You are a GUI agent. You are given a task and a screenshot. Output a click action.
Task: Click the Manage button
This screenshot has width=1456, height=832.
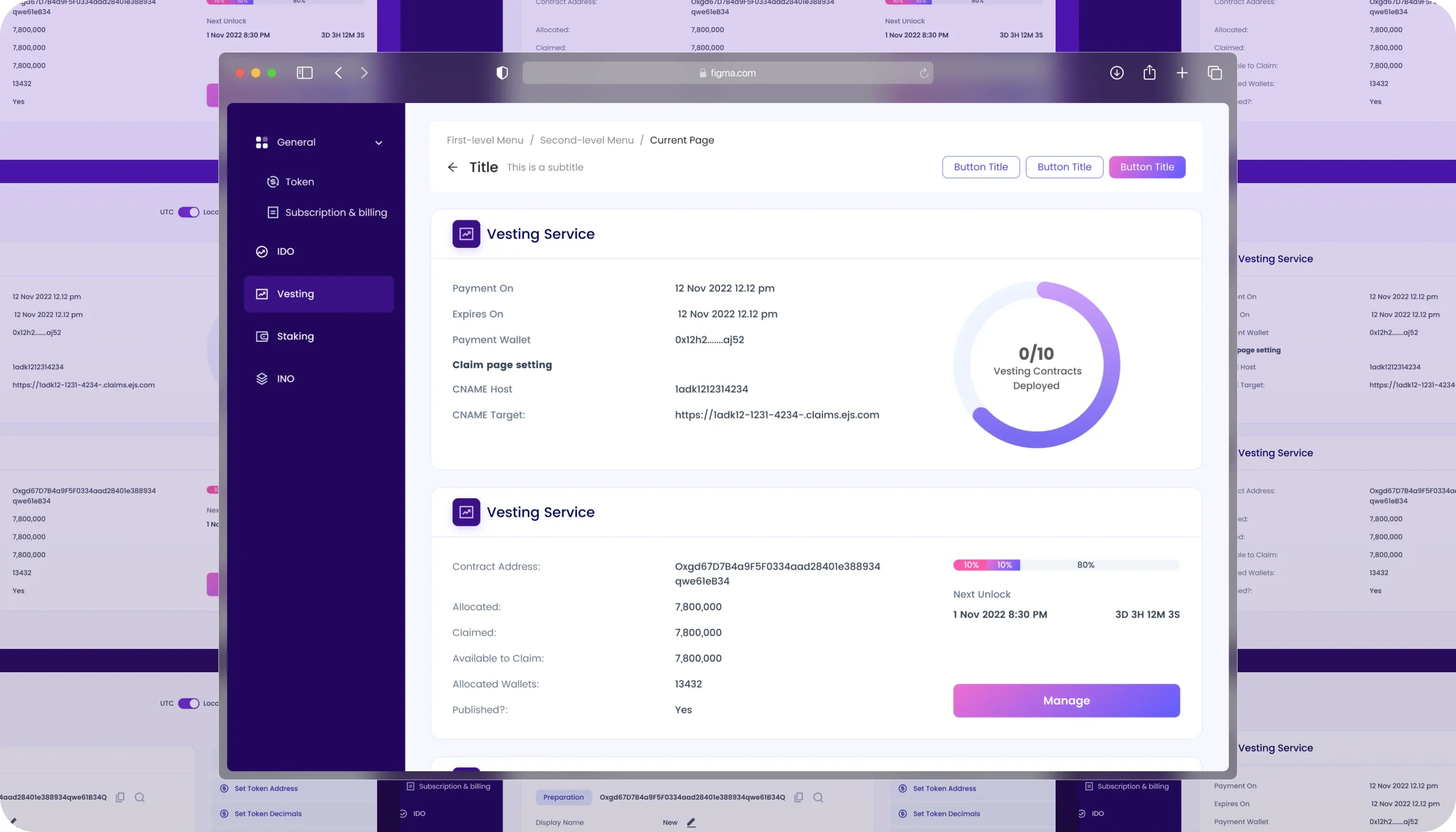[1066, 701]
